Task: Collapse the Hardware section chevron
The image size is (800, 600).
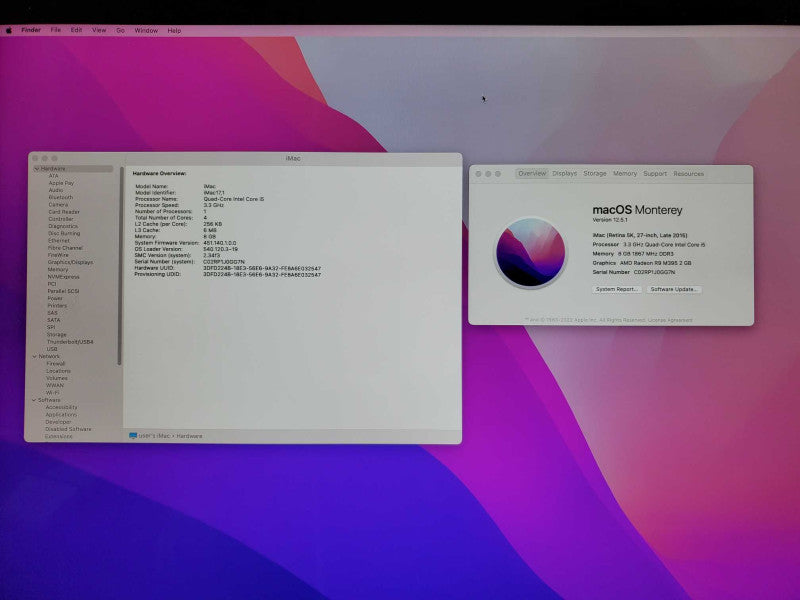Action: point(37,168)
